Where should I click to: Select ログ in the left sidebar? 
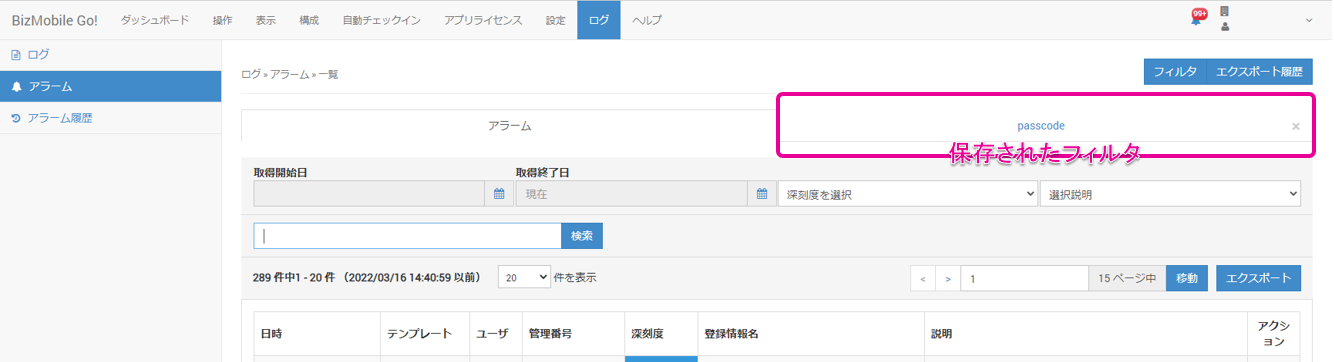110,55
